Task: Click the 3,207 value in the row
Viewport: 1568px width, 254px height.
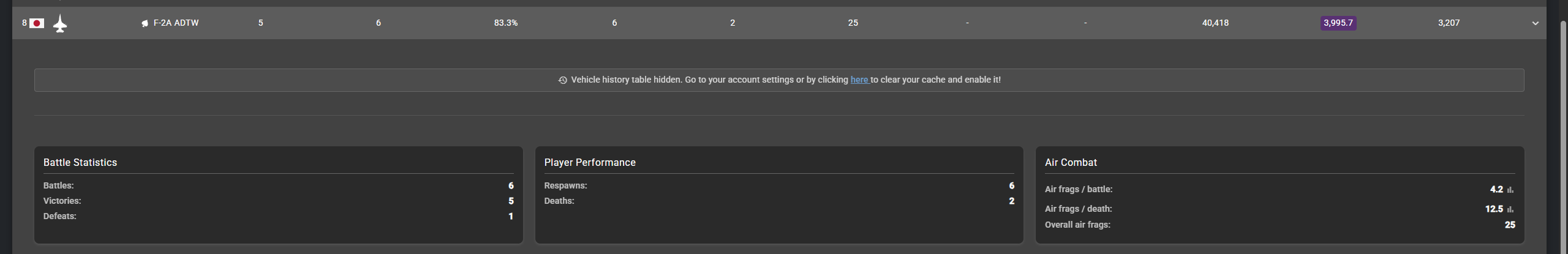Action: pyautogui.click(x=1449, y=23)
